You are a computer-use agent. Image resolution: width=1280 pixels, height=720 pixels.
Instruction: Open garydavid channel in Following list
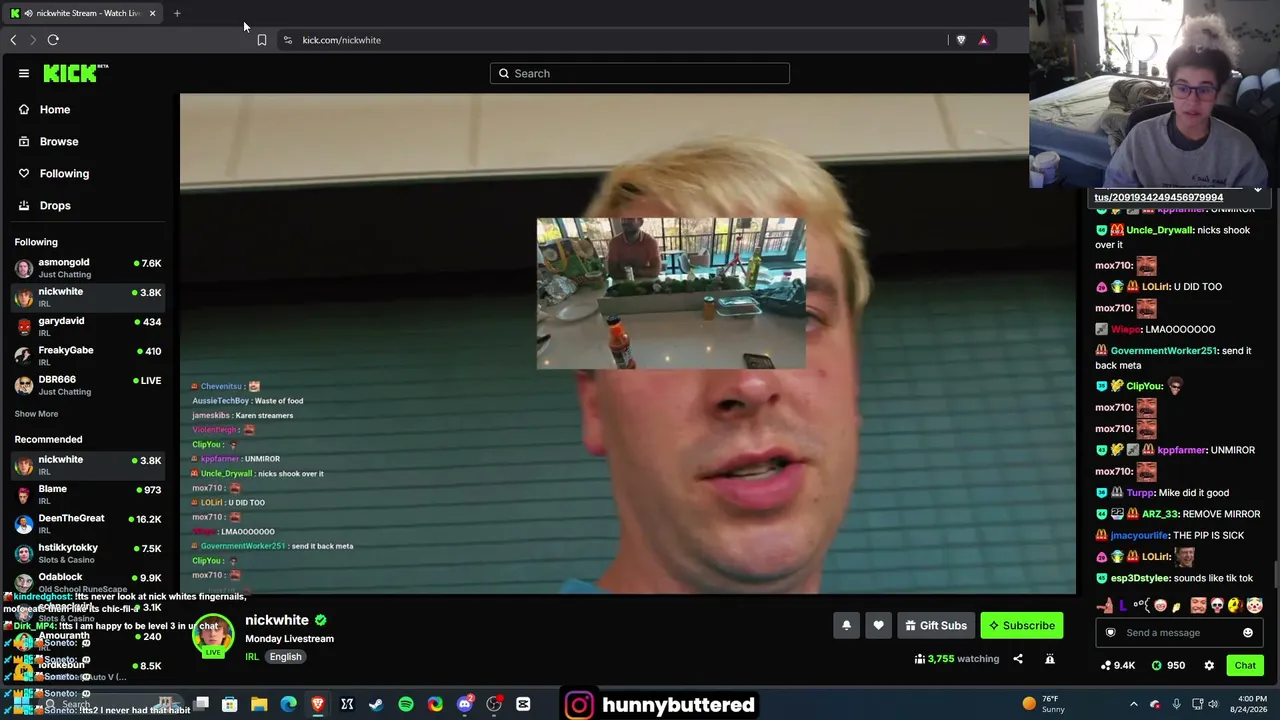pyautogui.click(x=88, y=326)
